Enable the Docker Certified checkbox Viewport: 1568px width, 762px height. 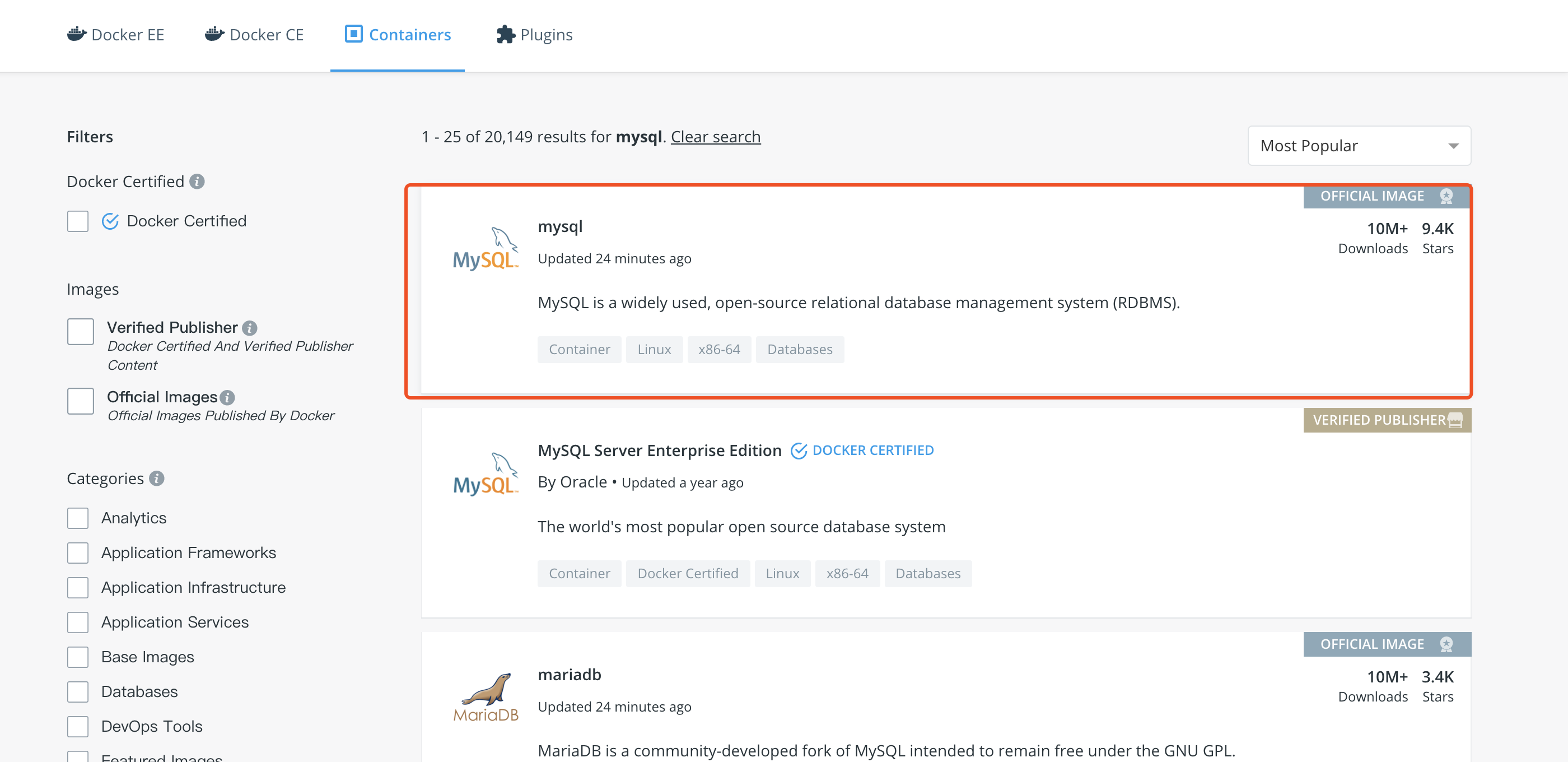coord(78,221)
